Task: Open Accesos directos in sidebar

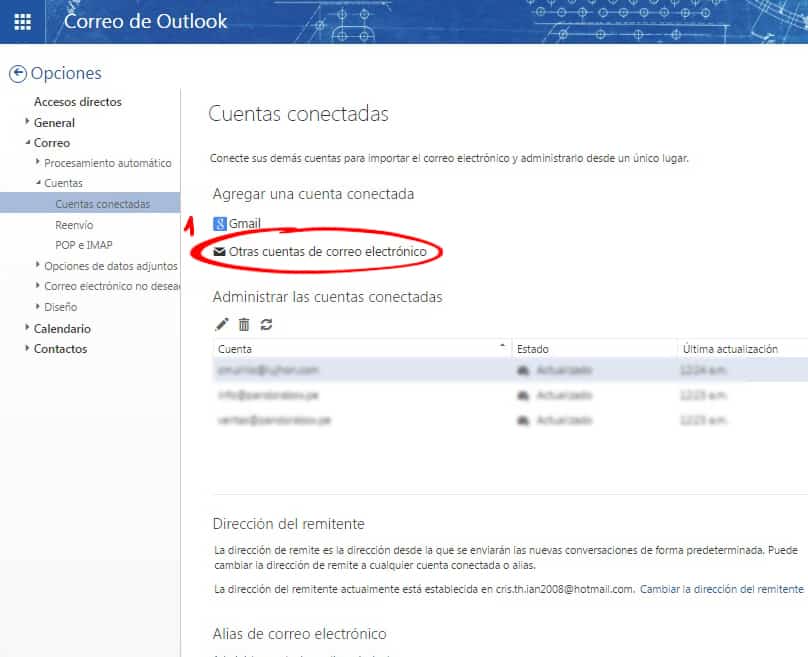Action: [x=78, y=102]
